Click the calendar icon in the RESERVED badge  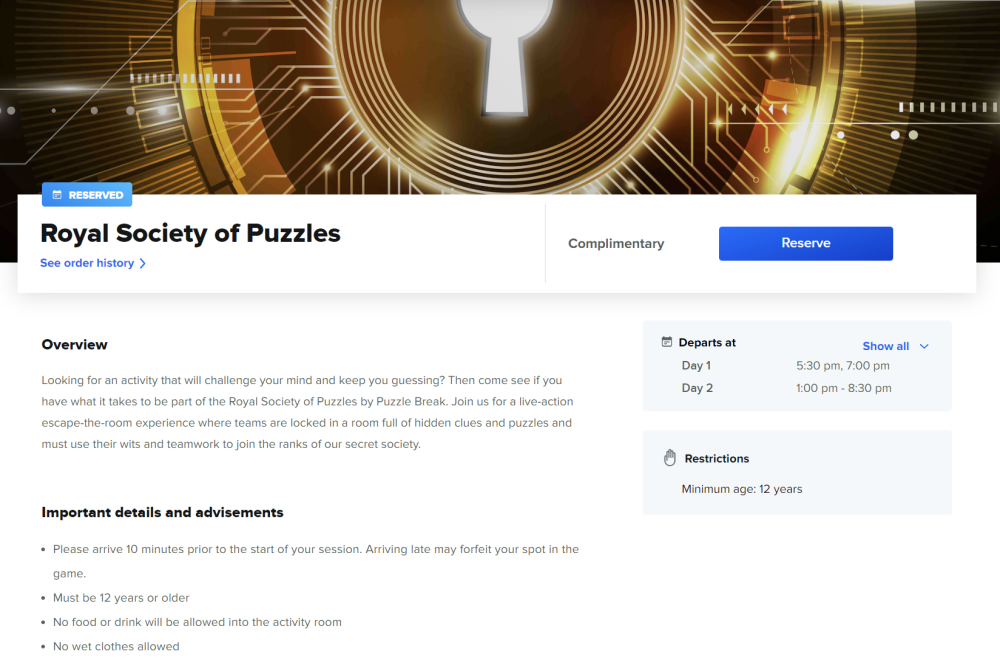tap(57, 194)
